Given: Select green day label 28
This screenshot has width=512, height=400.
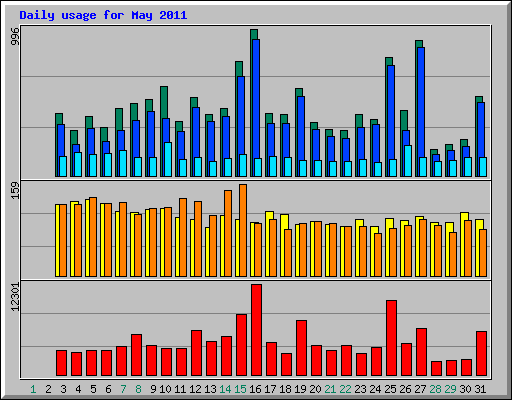Looking at the screenshot, I should pos(435,389).
